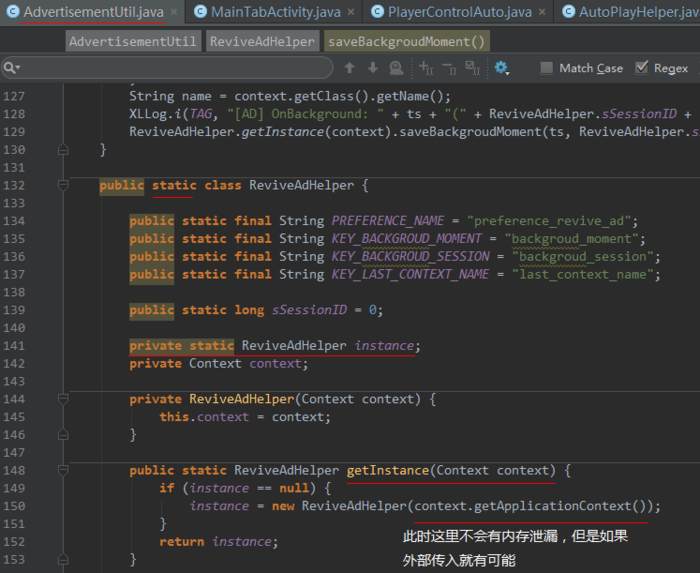Uncheck the Regex checkbox
The width and height of the screenshot is (700, 573).
(641, 68)
